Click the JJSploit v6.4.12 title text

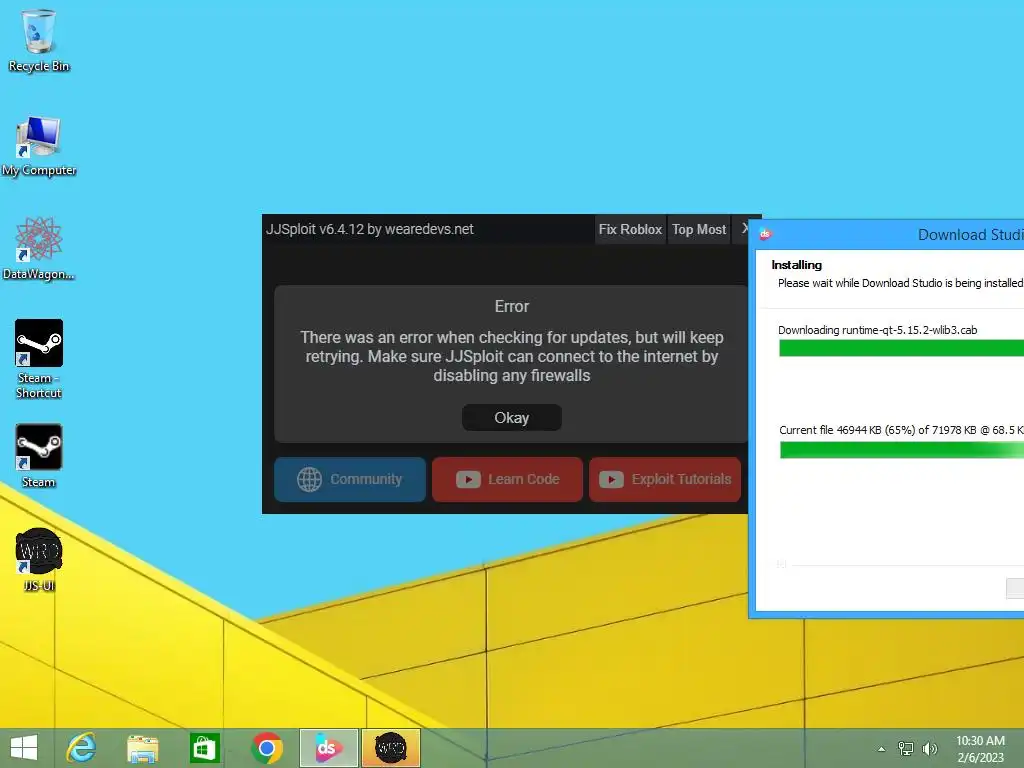(370, 229)
